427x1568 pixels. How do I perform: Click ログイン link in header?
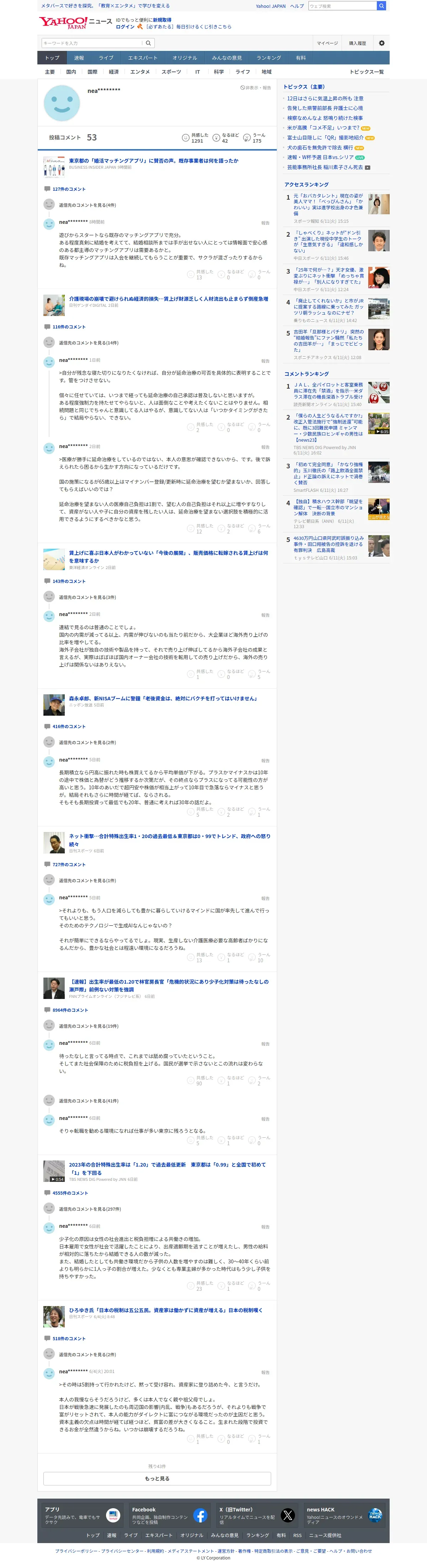pos(125,27)
